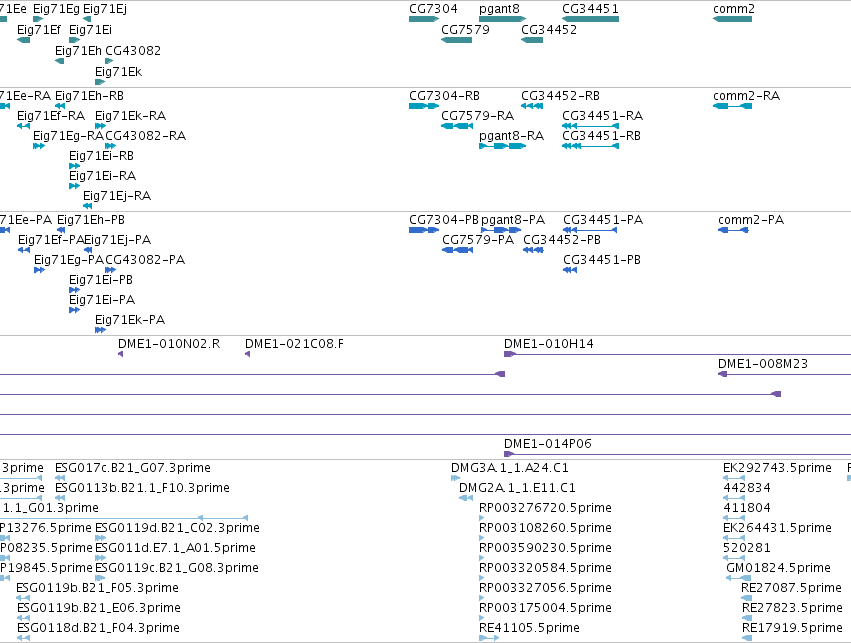Click the comm2-PA protein feature
Viewport: 851px width, 643px height.
[733, 230]
